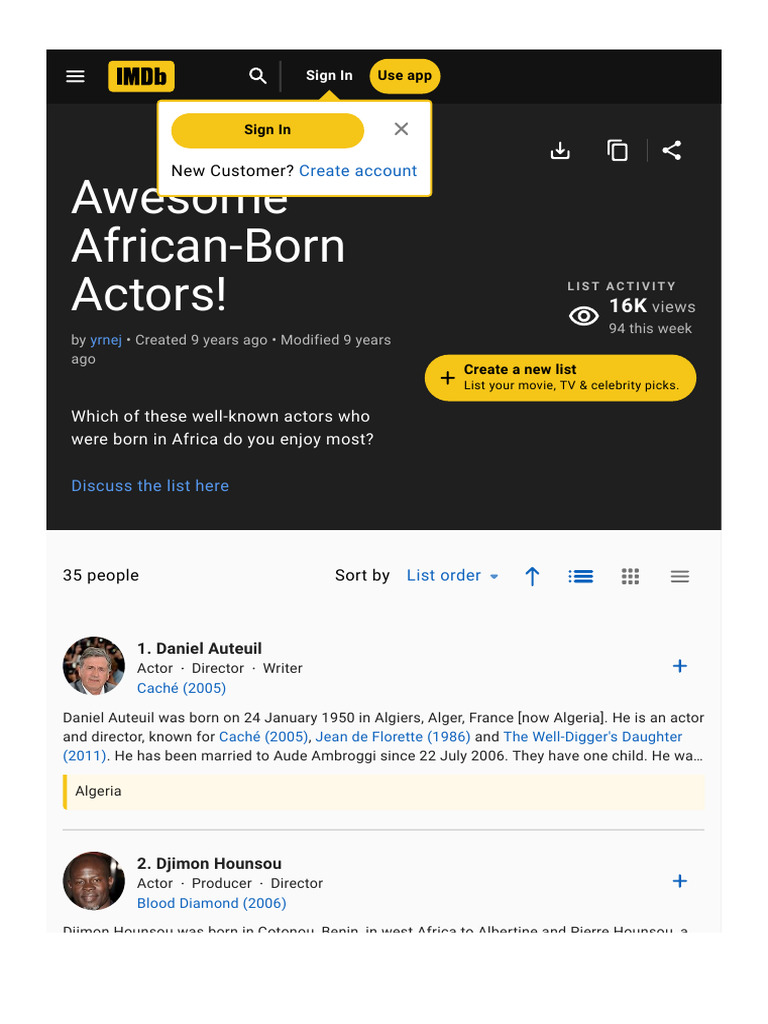Click Sign In in the header bar
The height and width of the screenshot is (1024, 768).
[x=329, y=76]
